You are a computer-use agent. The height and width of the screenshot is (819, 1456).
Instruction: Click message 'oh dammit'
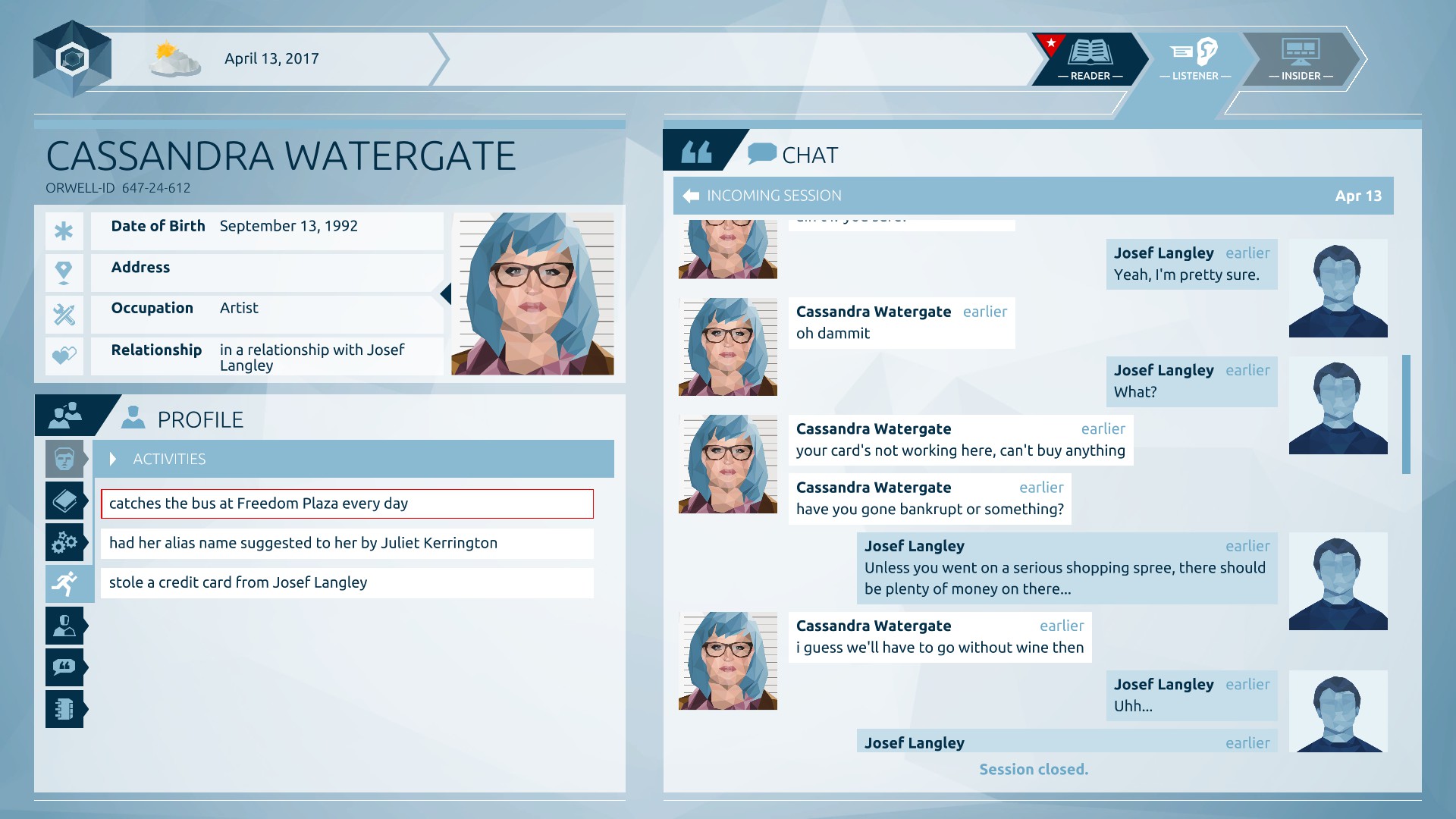click(x=902, y=323)
